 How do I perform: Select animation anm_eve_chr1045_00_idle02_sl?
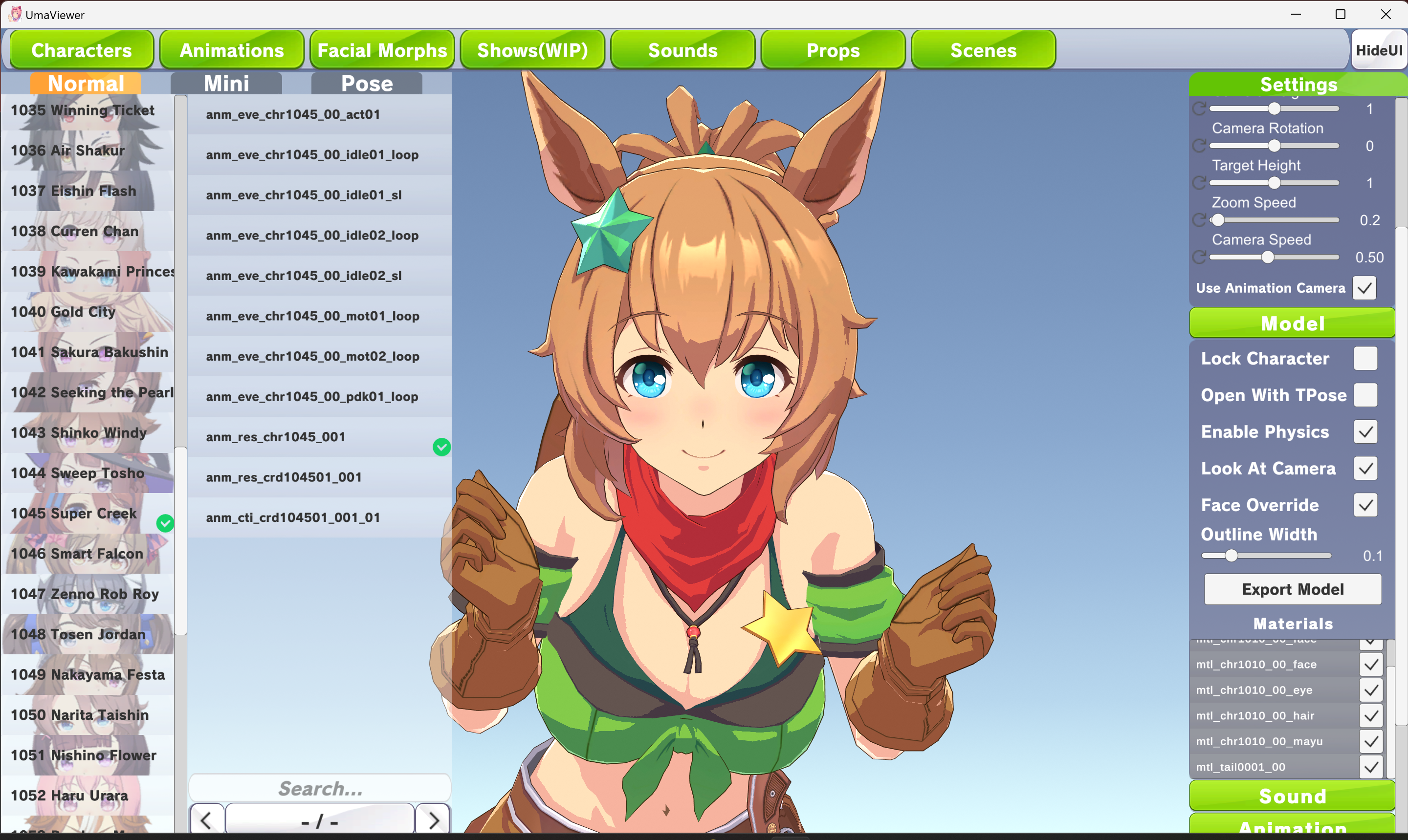319,276
